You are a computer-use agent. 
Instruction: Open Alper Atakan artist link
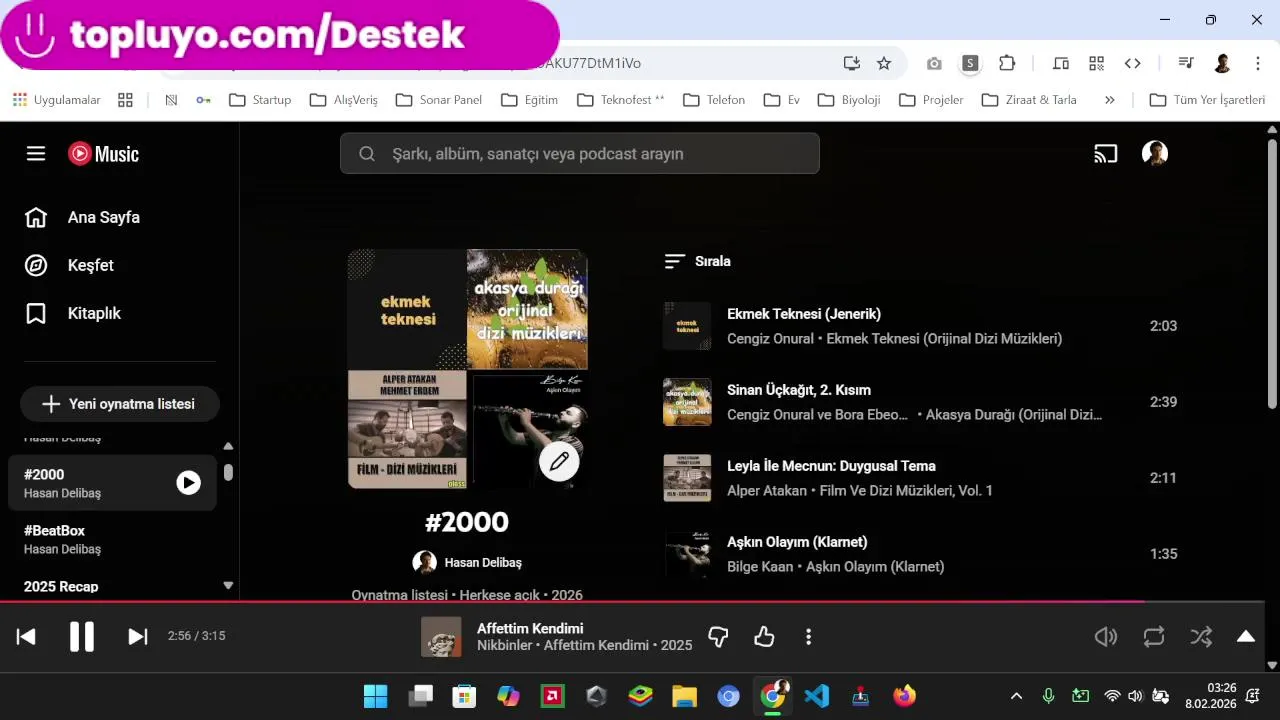point(769,490)
